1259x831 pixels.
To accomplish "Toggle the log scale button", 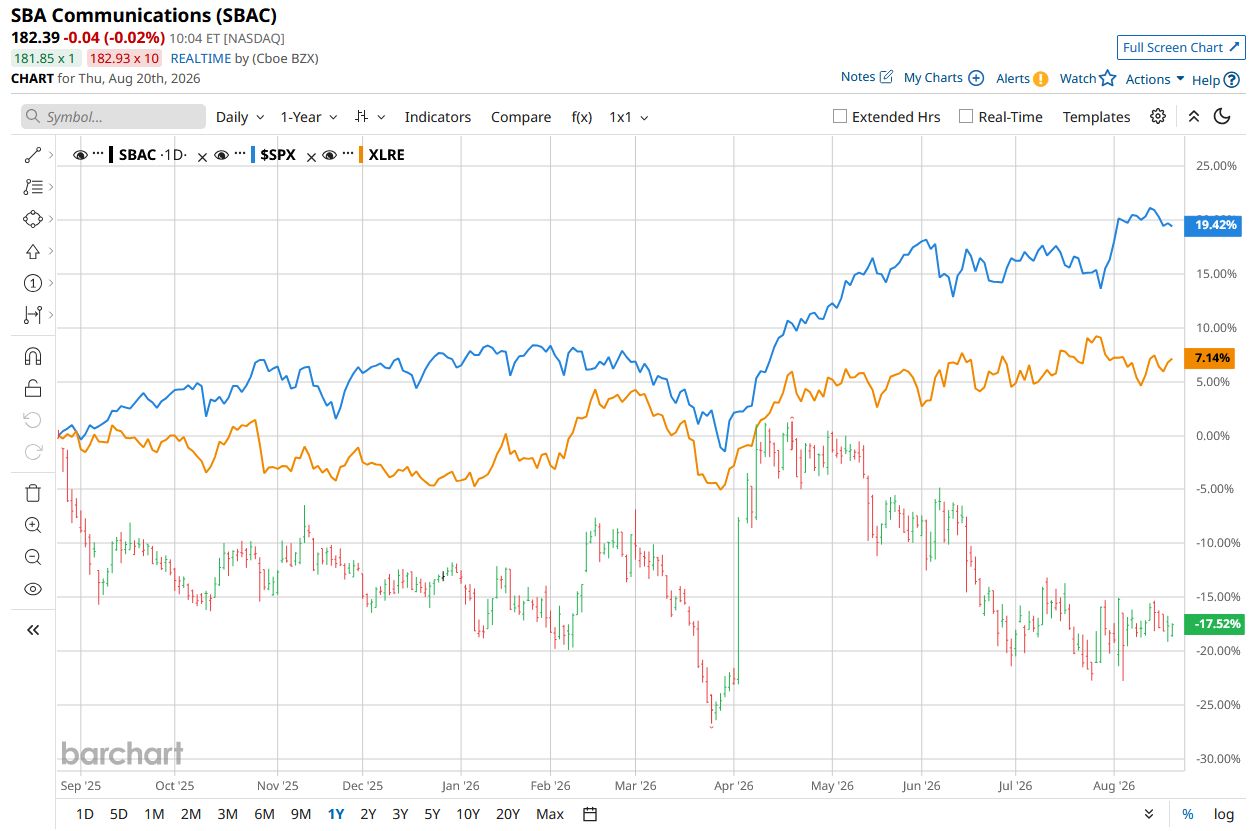I will tap(1224, 814).
